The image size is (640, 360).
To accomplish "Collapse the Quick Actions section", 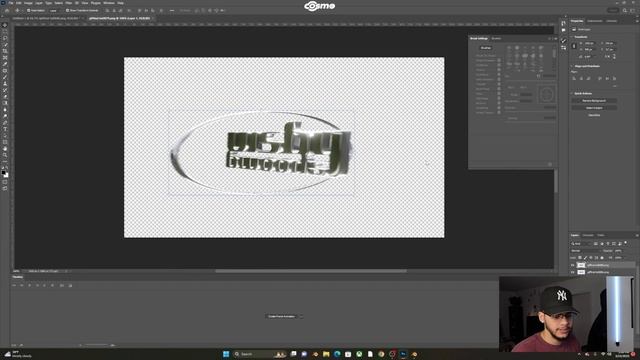I will (571, 93).
